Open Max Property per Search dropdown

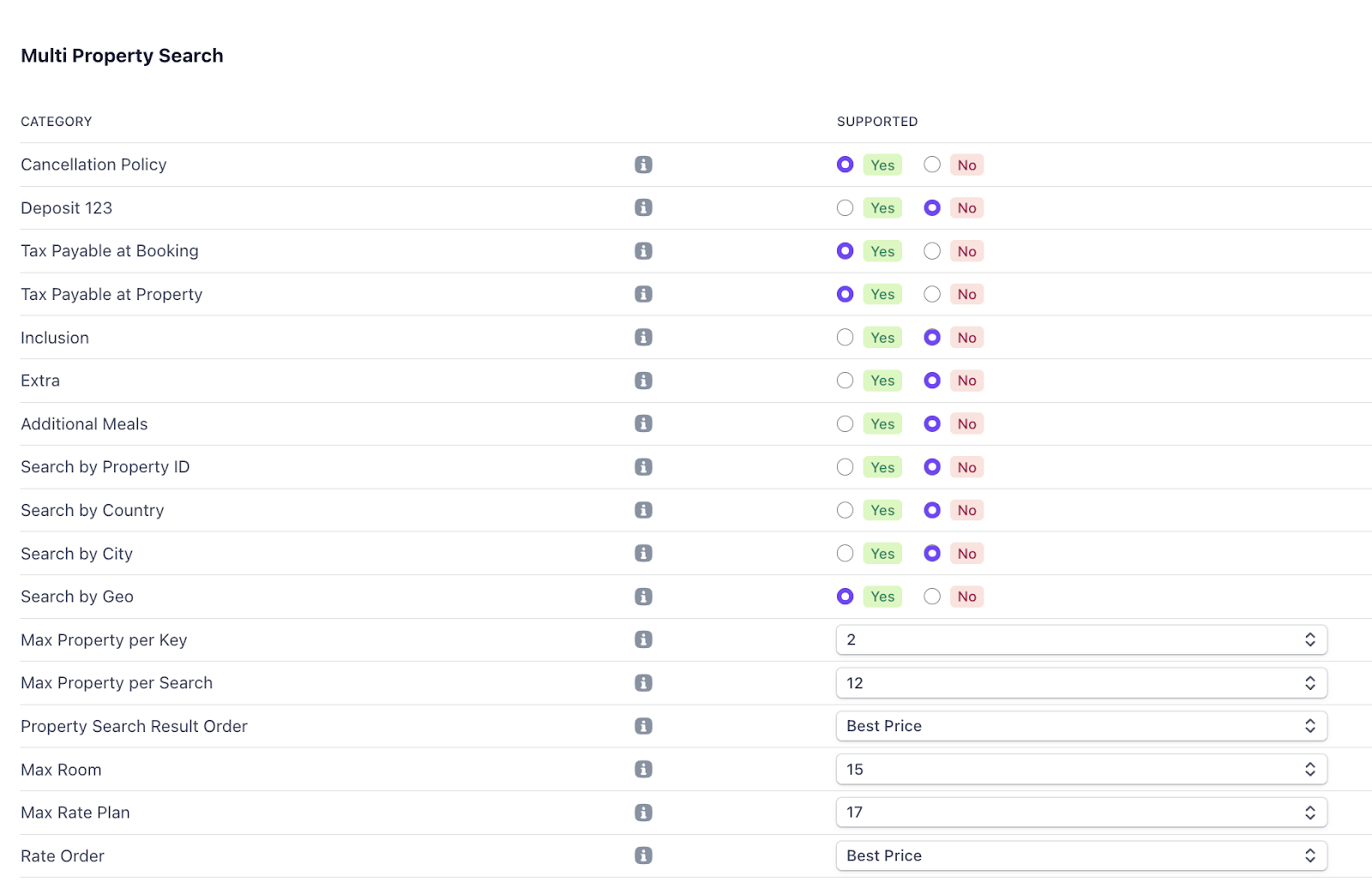point(1080,683)
